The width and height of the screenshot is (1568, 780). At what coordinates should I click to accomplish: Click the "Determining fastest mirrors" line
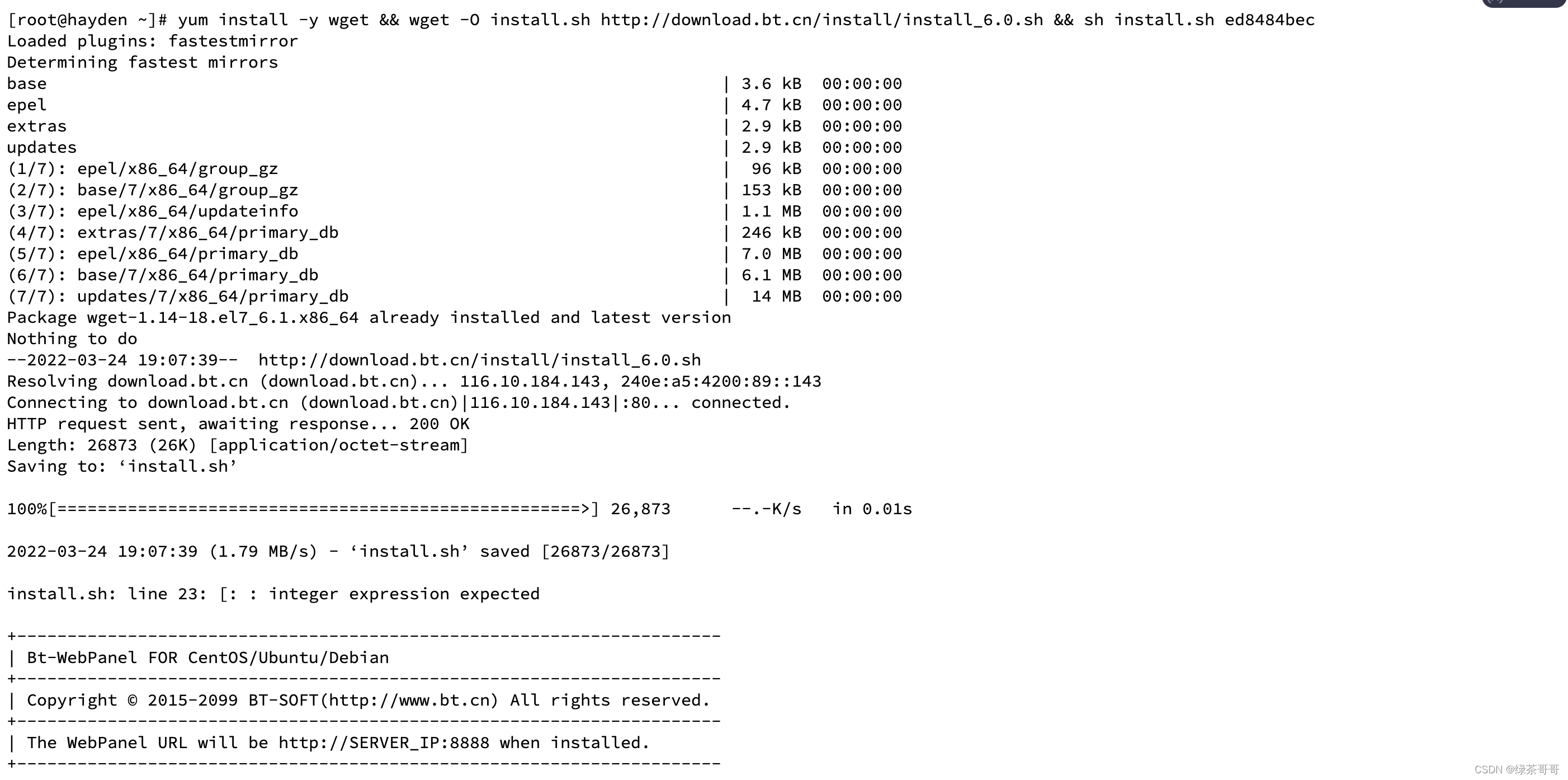143,63
